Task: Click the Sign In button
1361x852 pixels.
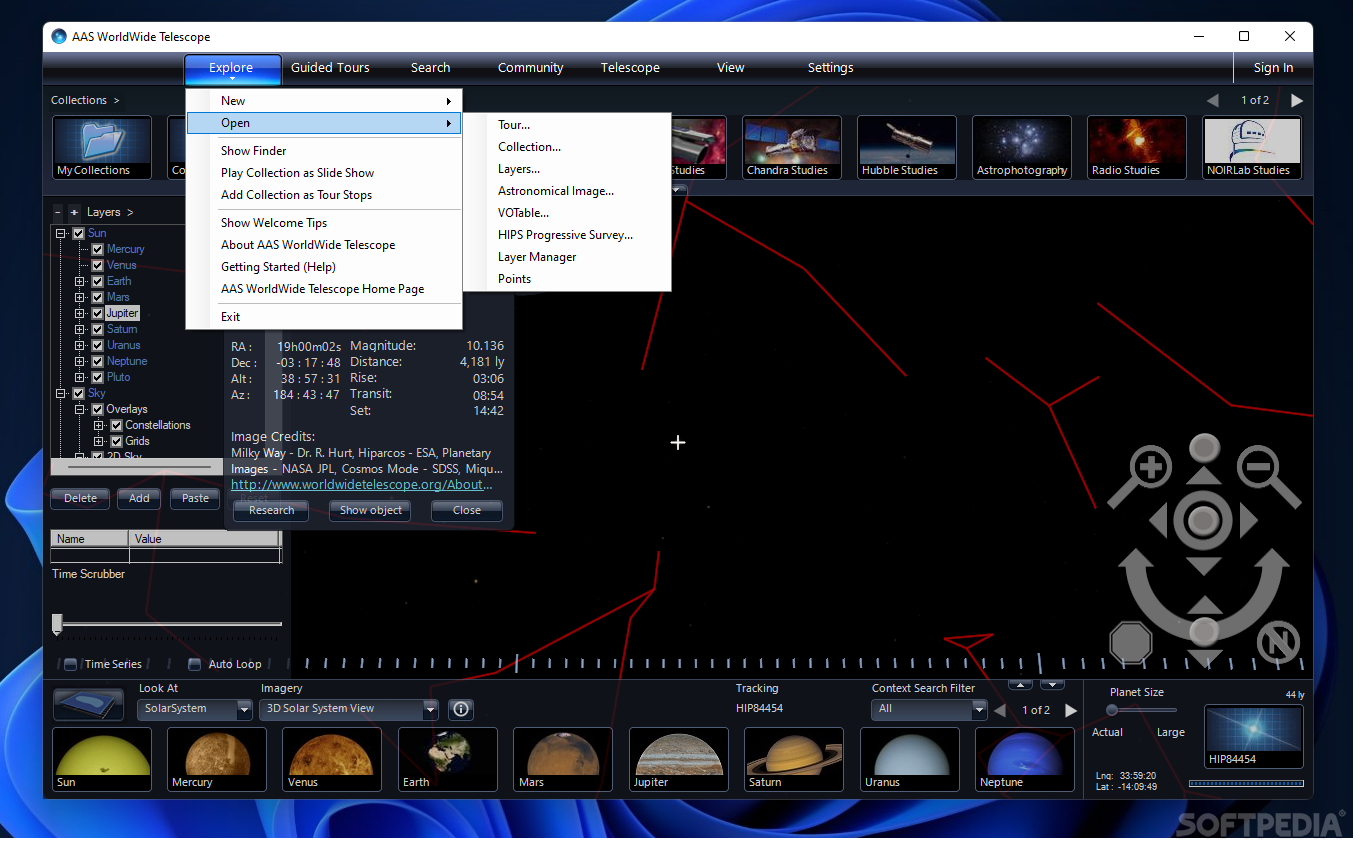Action: coord(1273,68)
